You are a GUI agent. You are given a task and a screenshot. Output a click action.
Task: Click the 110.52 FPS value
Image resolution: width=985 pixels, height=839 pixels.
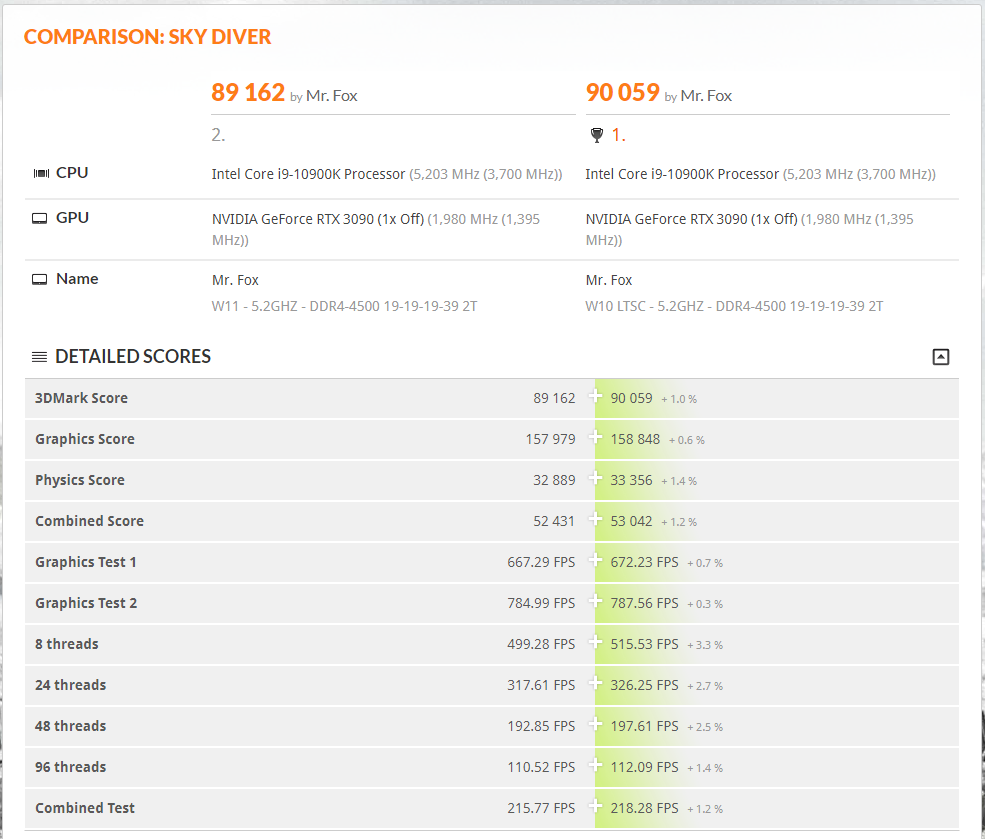(x=541, y=767)
